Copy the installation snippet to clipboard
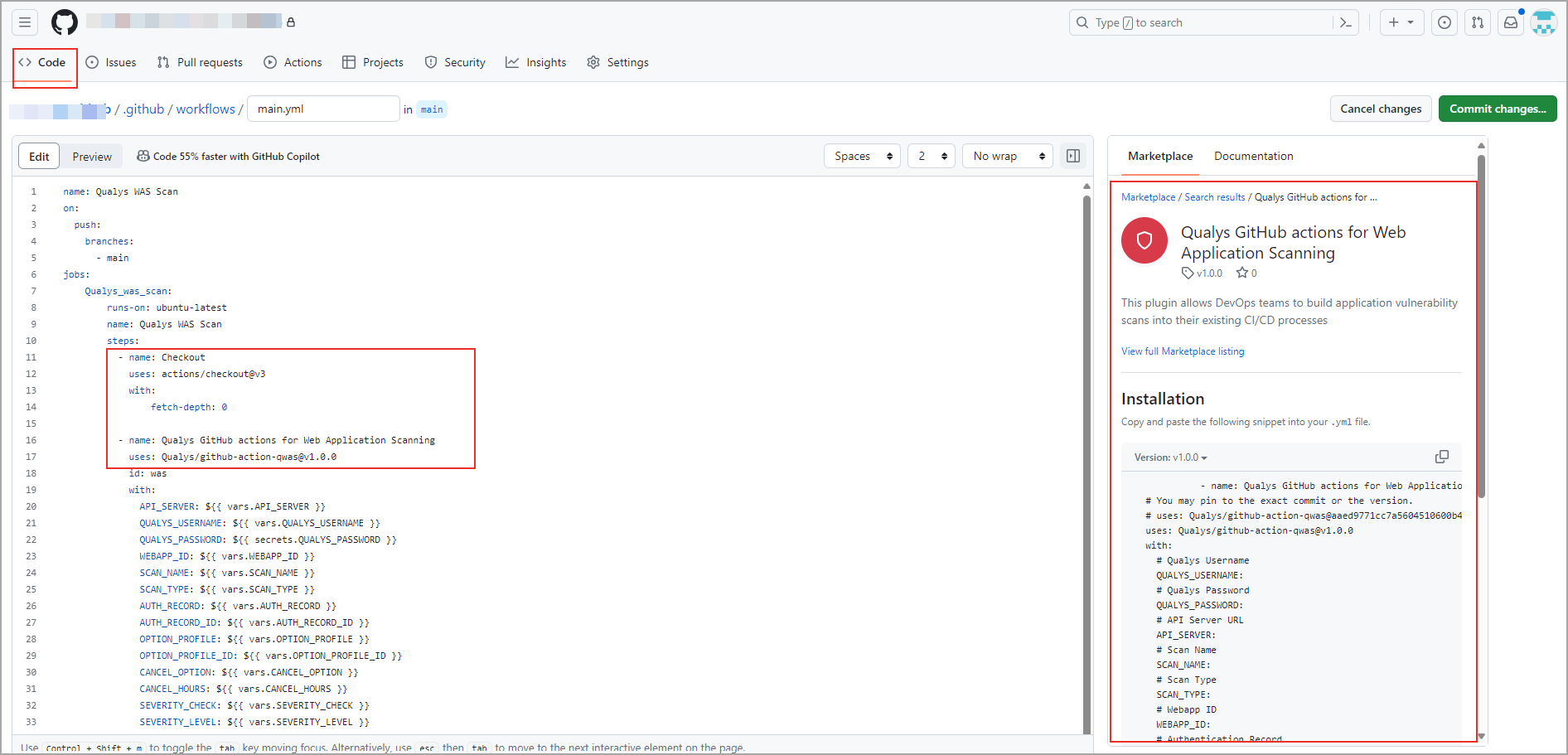Image resolution: width=1568 pixels, height=755 pixels. (1441, 457)
